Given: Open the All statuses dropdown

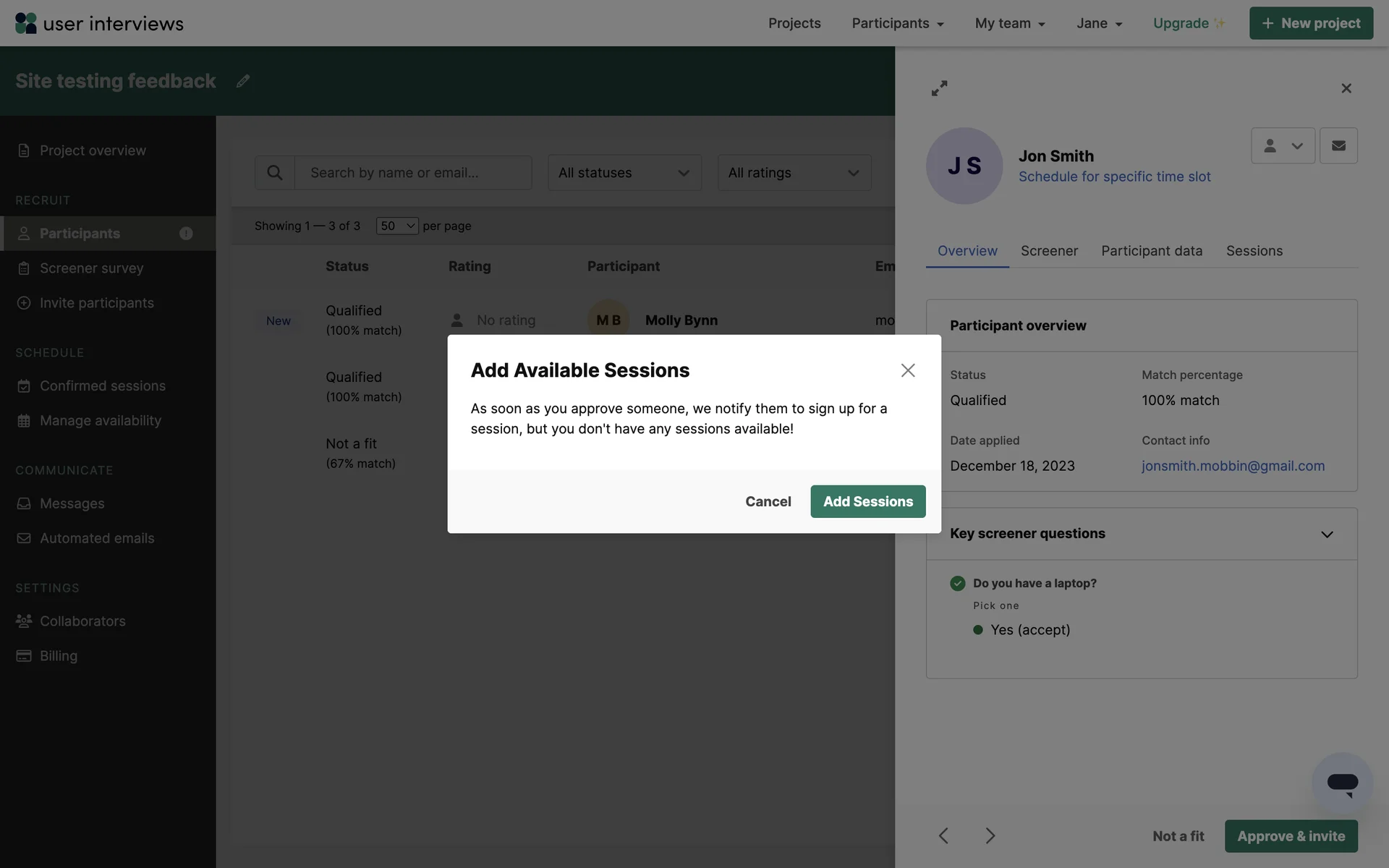Looking at the screenshot, I should [624, 173].
